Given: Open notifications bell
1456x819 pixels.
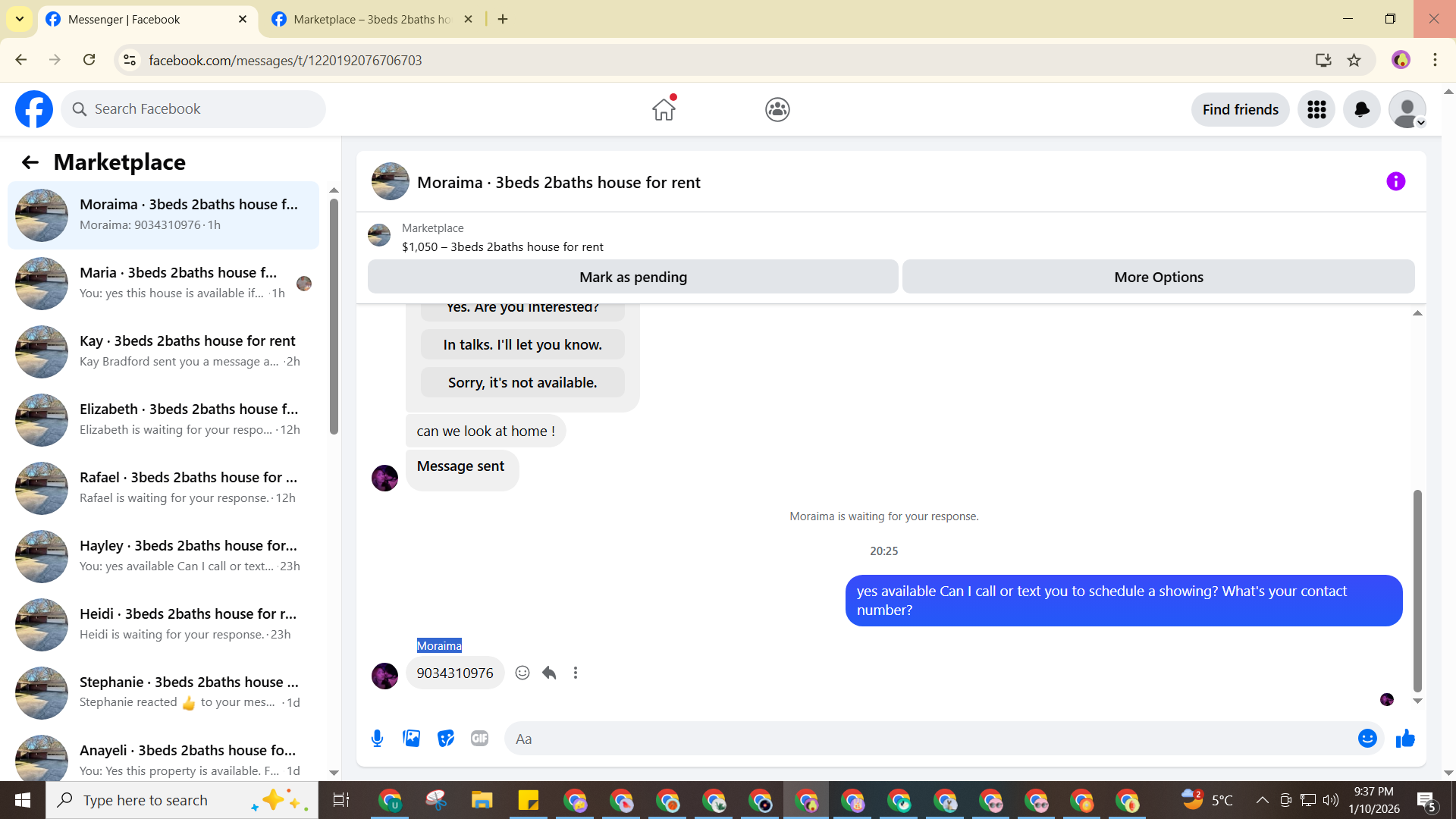Looking at the screenshot, I should [x=1362, y=110].
